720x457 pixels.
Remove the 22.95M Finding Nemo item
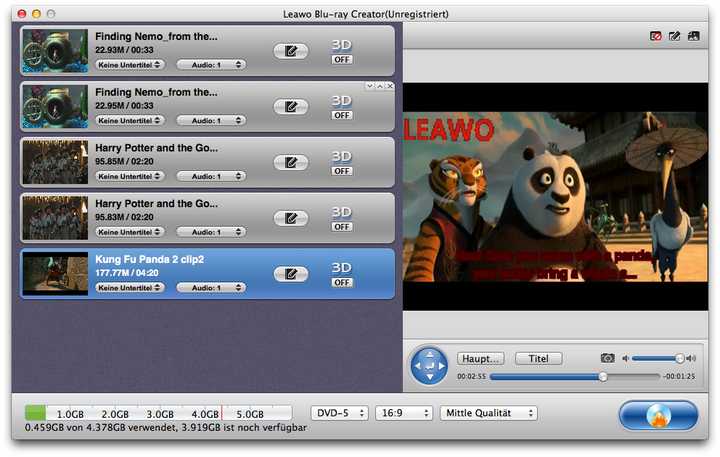click(x=389, y=86)
